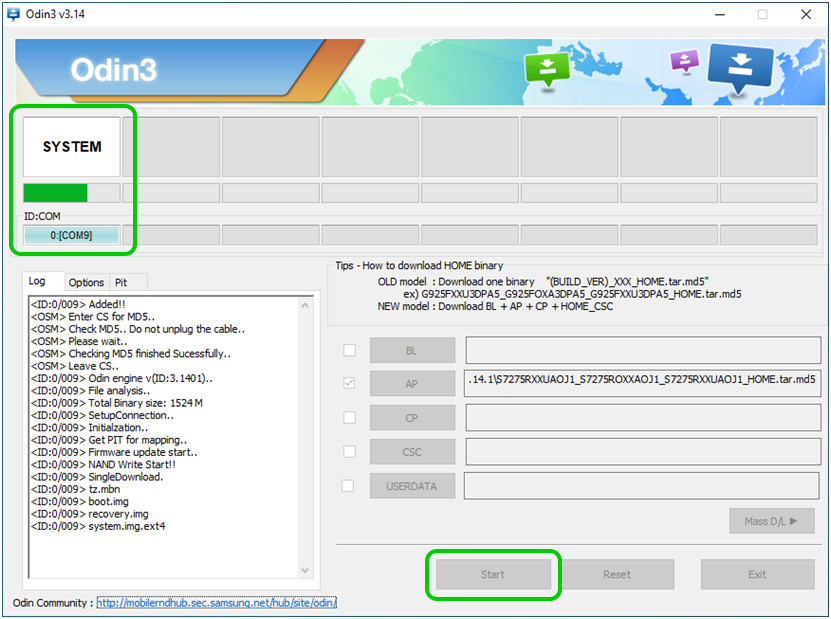Image resolution: width=831 pixels, height=619 pixels.
Task: Minimize the Odin3 window
Action: (716, 14)
